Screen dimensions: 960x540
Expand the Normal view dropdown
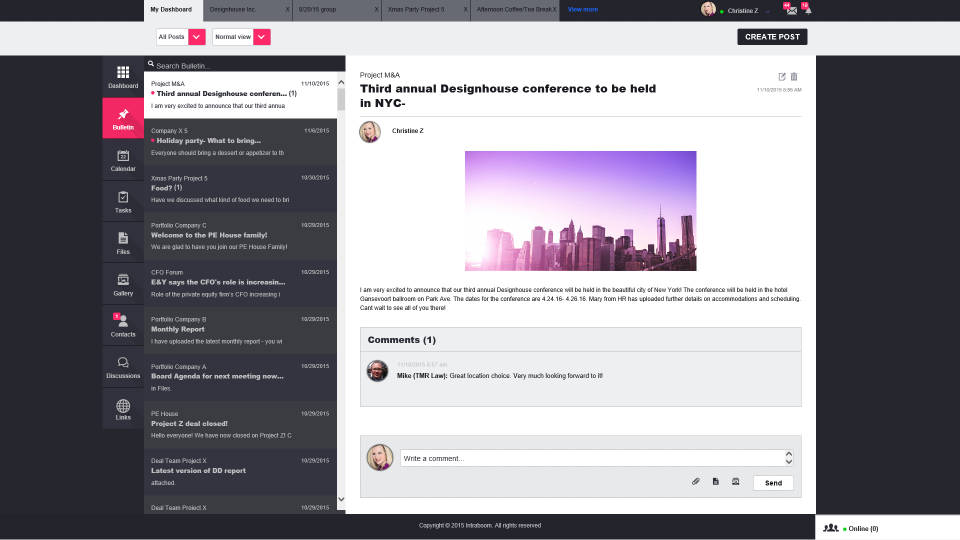[261, 37]
